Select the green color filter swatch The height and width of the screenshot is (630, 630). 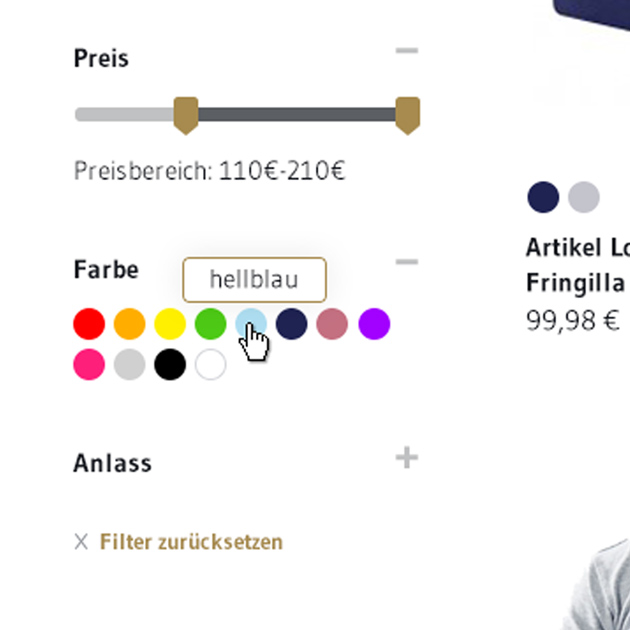click(x=211, y=324)
